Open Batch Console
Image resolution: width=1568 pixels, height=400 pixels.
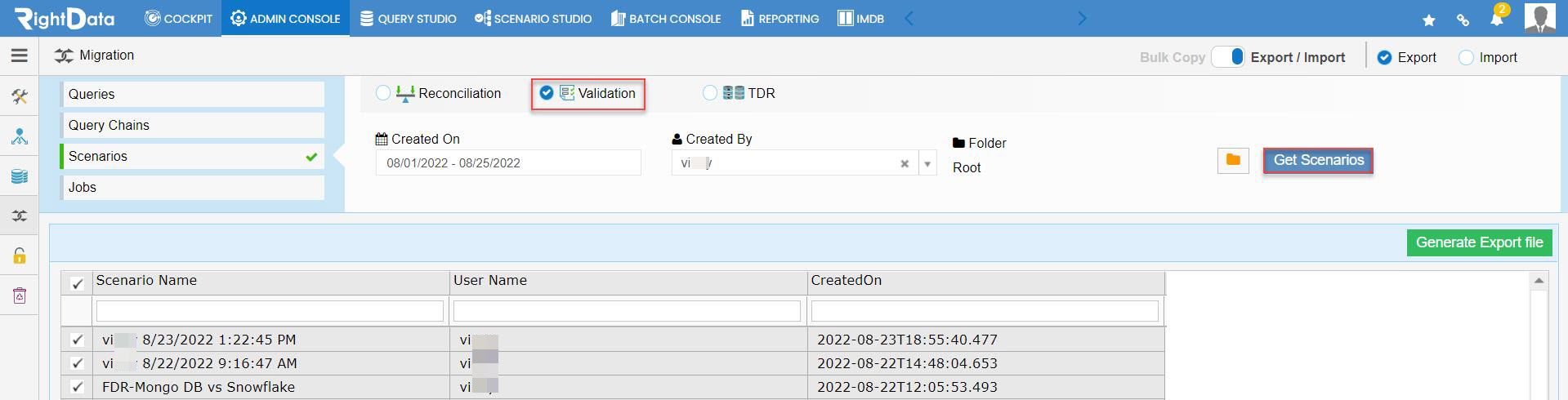point(666,18)
